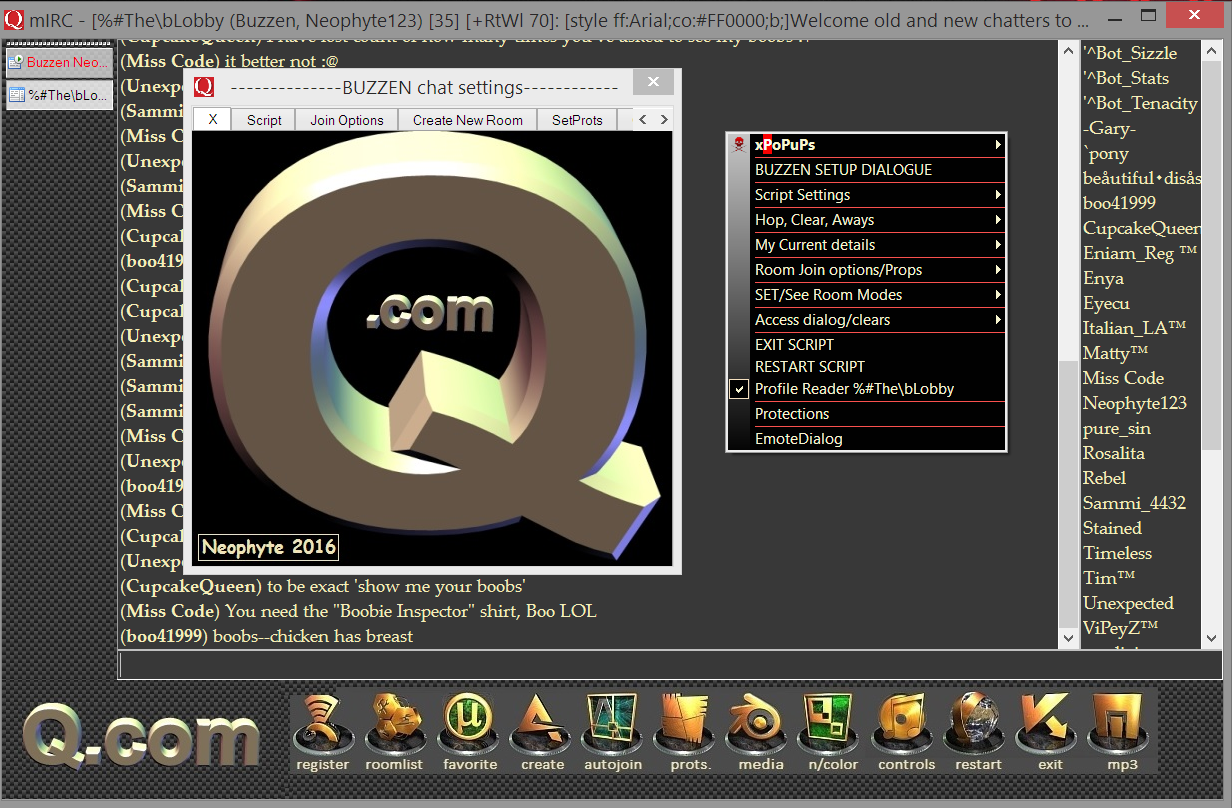The height and width of the screenshot is (808, 1232).
Task: Click the mIRC application icon in title bar
Action: [14, 19]
